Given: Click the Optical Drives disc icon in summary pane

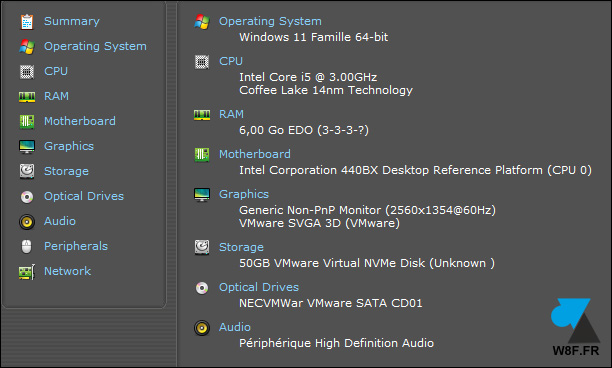Looking at the screenshot, I should pos(202,288).
